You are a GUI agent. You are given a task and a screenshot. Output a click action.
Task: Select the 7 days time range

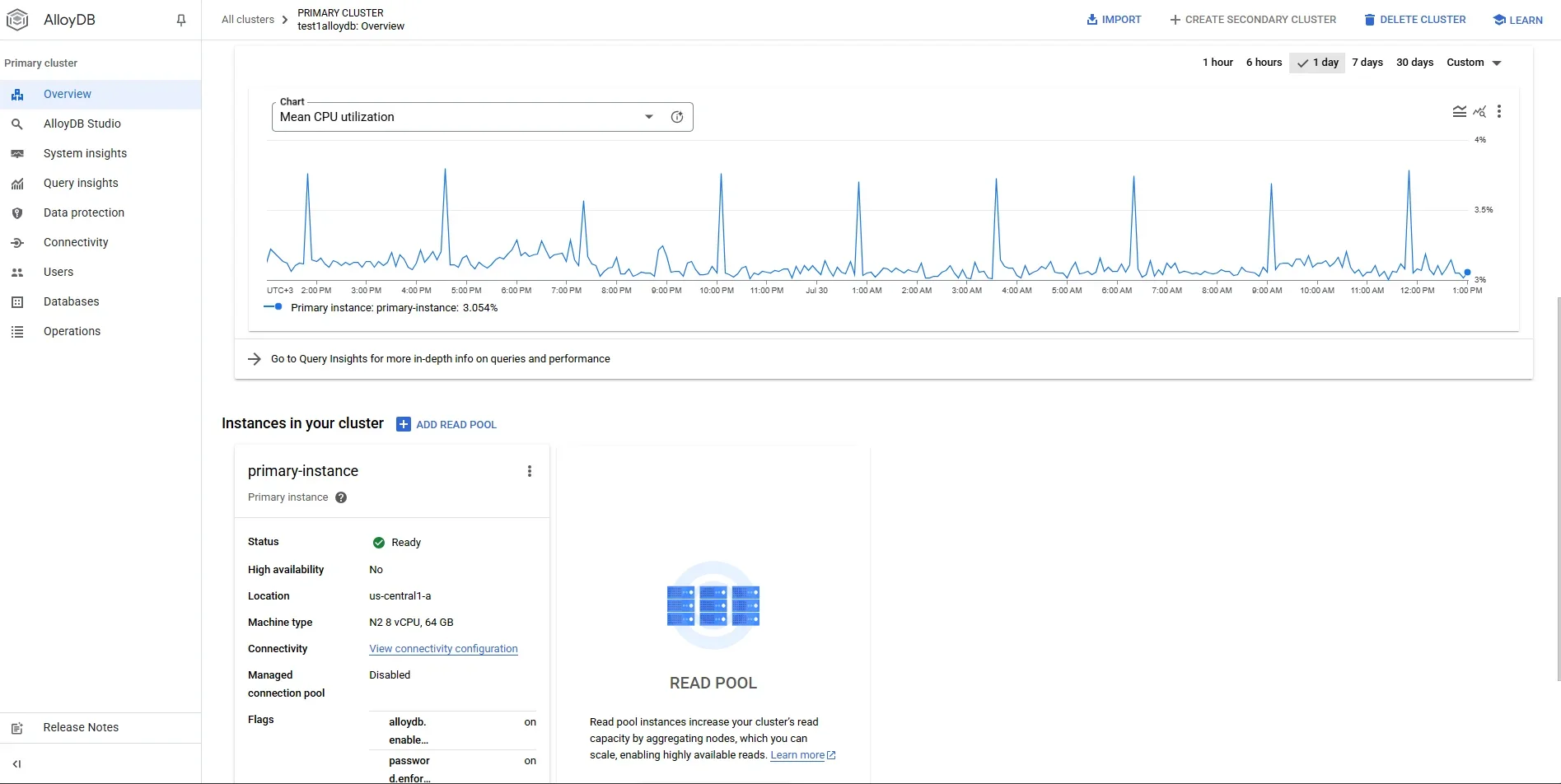click(x=1367, y=62)
